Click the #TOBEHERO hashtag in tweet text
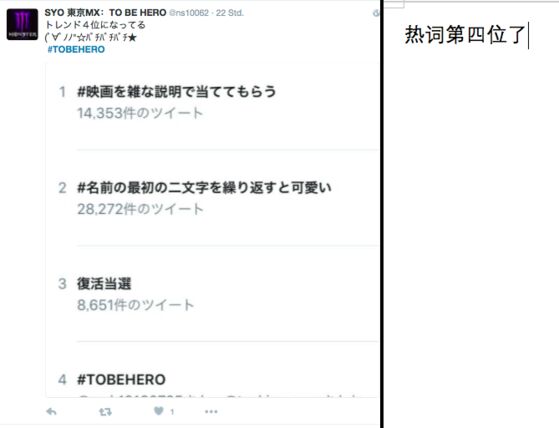The image size is (559, 428). click(76, 49)
